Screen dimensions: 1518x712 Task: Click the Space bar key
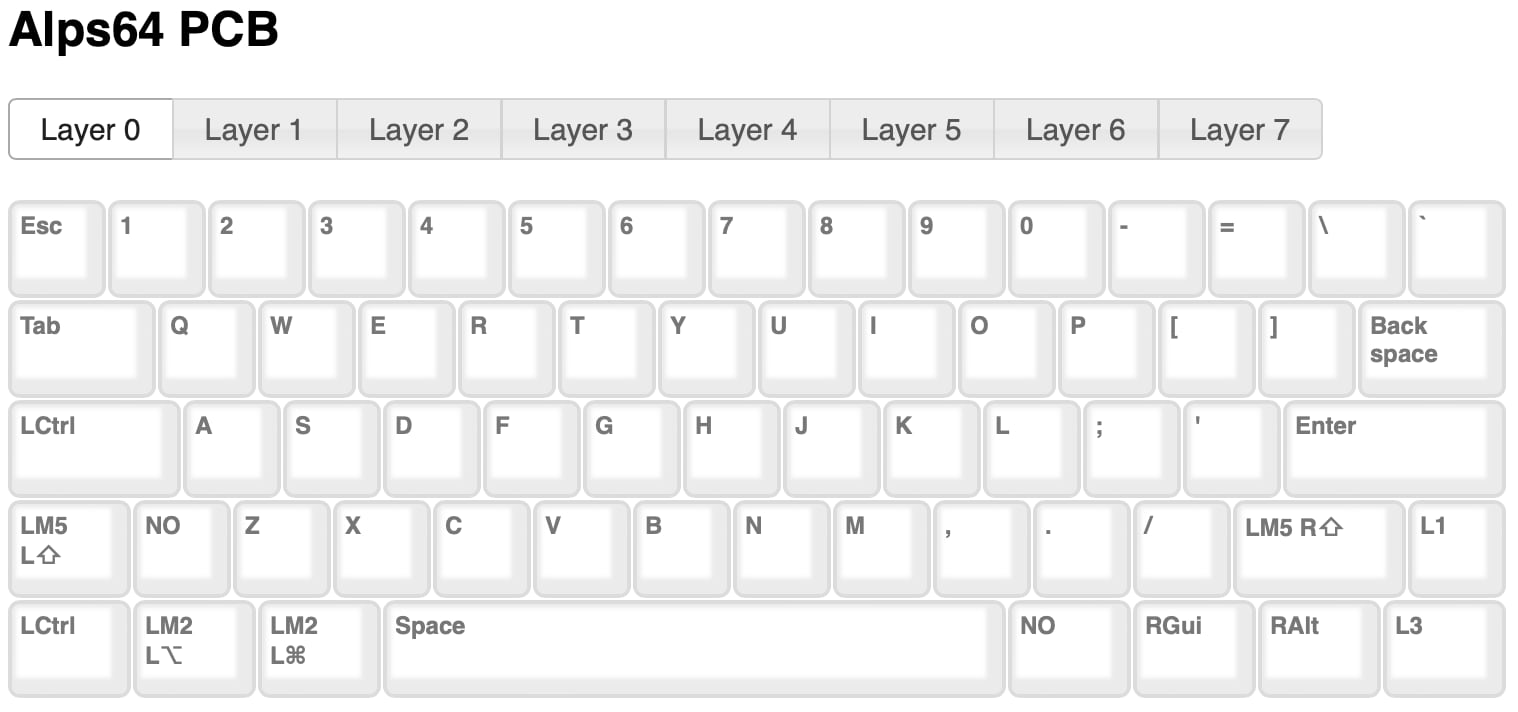click(694, 648)
